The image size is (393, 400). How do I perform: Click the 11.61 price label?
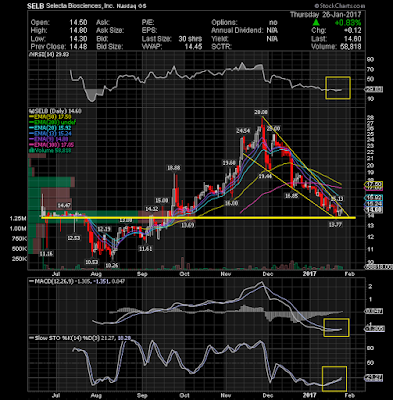(146, 249)
